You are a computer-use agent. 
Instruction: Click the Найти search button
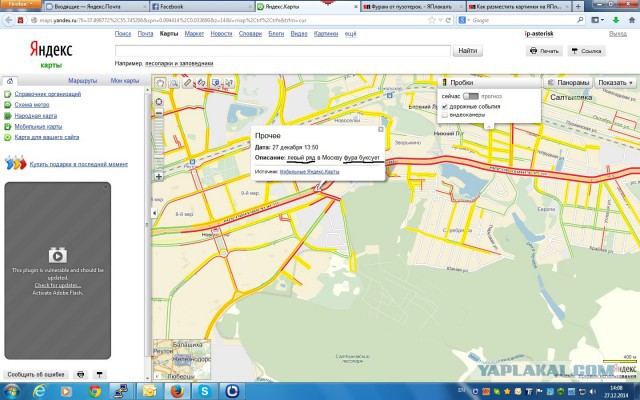tap(467, 51)
